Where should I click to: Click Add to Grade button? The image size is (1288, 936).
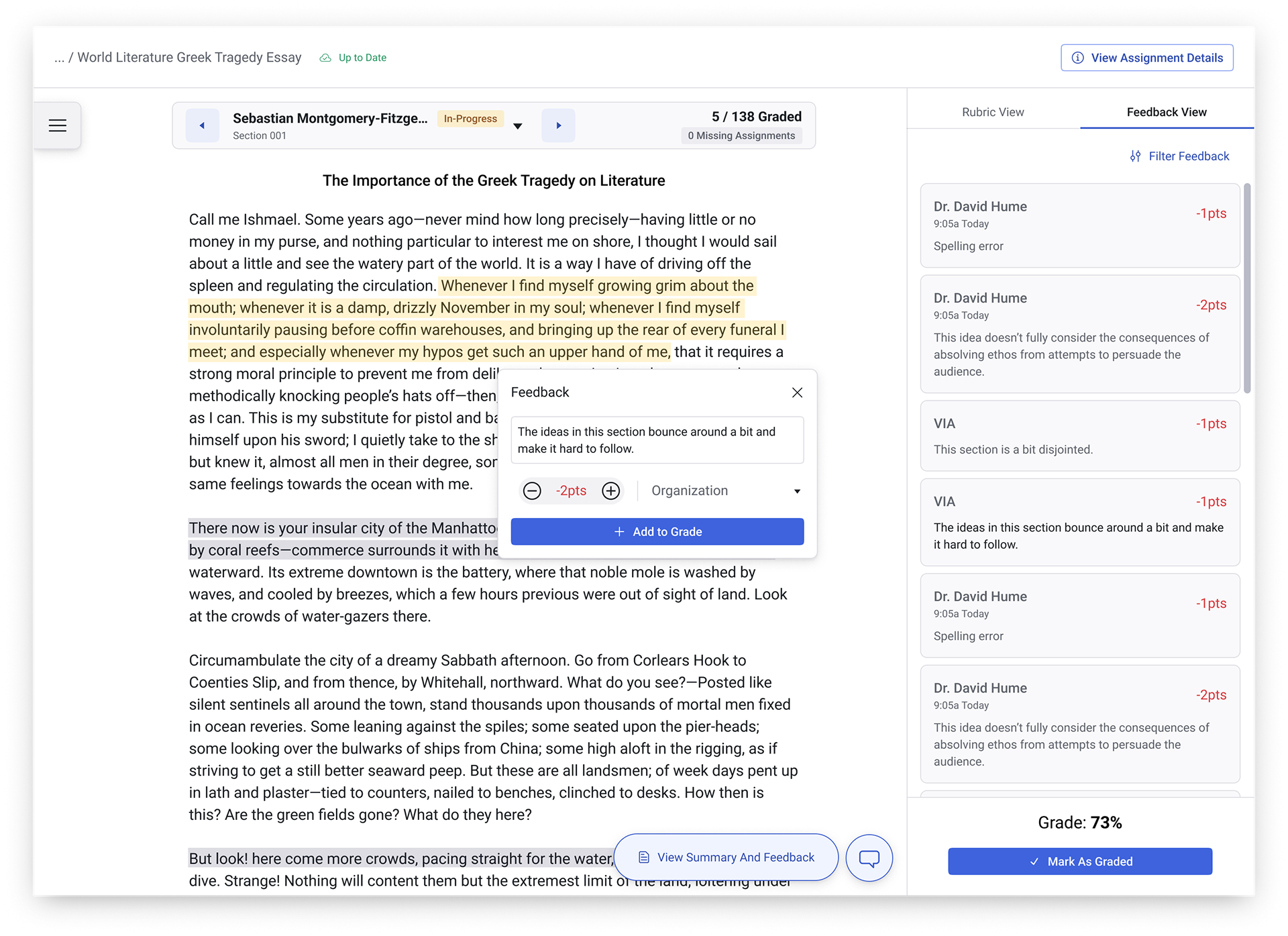(657, 531)
